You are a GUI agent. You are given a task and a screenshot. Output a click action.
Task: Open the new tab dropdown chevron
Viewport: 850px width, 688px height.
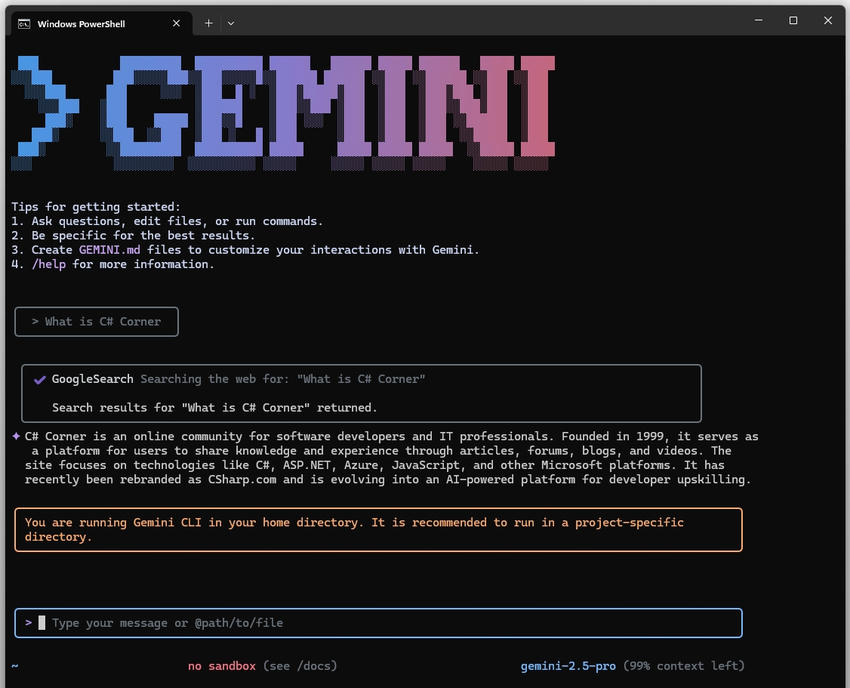231,22
